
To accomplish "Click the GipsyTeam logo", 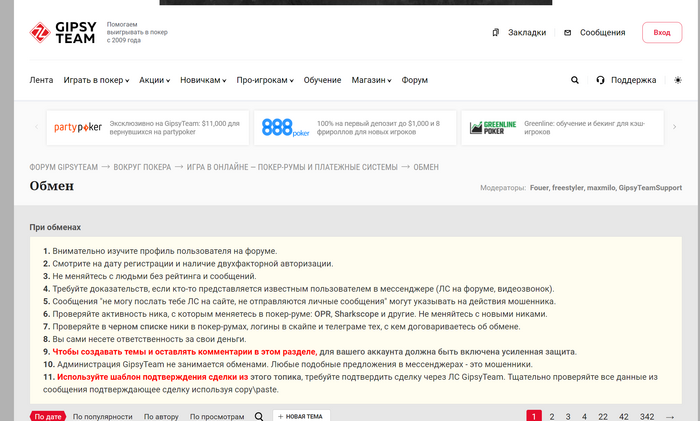I will (x=62, y=32).
